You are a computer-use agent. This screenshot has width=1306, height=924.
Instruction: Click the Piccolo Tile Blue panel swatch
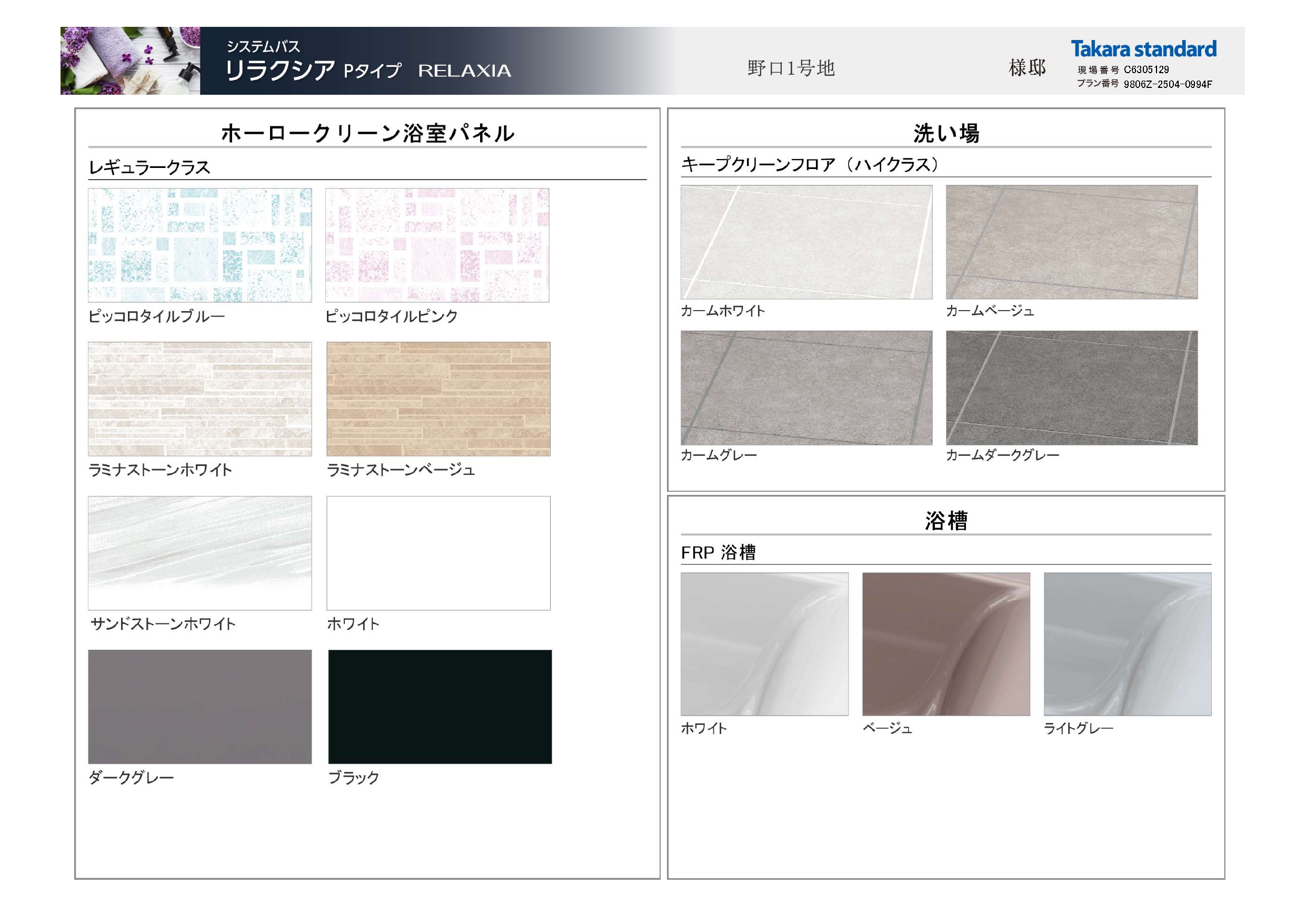(x=200, y=245)
